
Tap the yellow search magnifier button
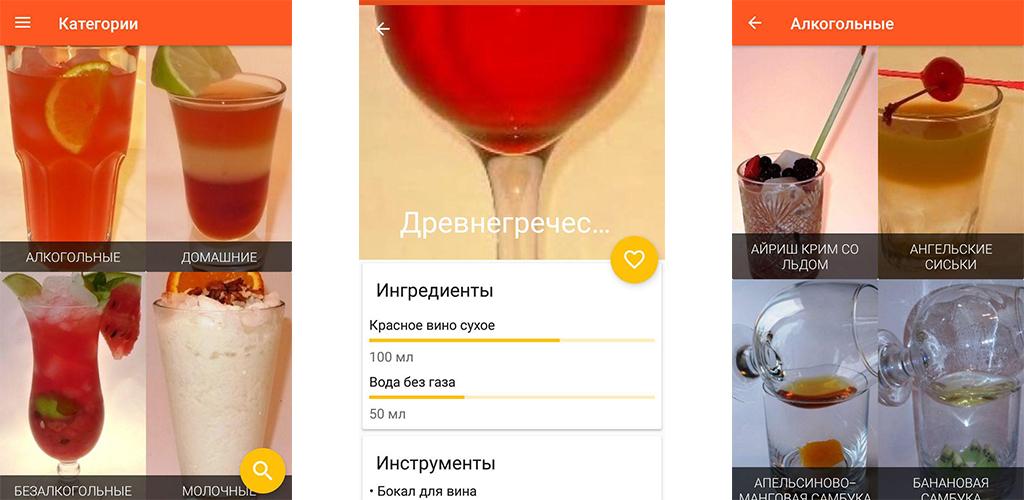[263, 471]
